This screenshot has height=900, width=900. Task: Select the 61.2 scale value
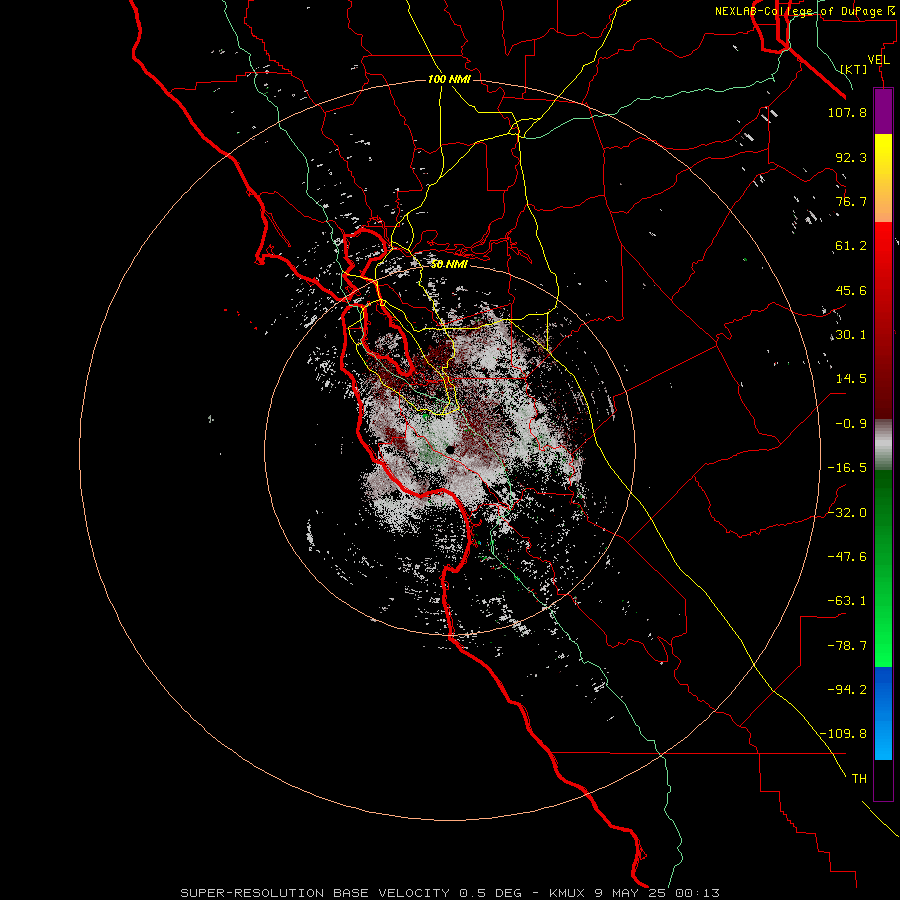point(851,246)
